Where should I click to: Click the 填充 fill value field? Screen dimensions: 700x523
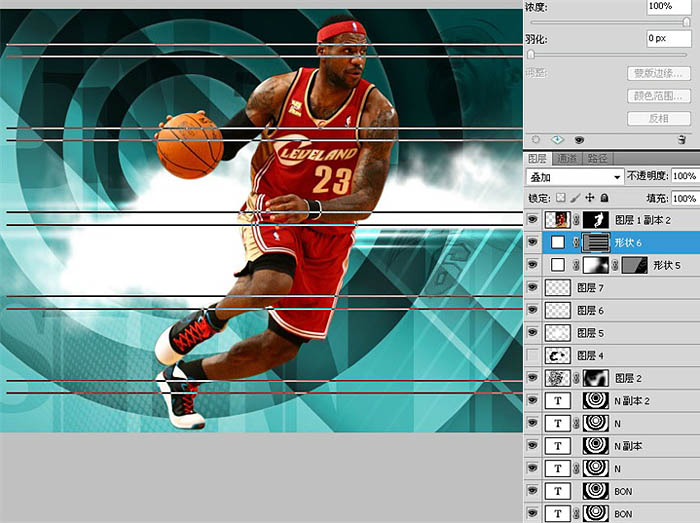pyautogui.click(x=684, y=198)
